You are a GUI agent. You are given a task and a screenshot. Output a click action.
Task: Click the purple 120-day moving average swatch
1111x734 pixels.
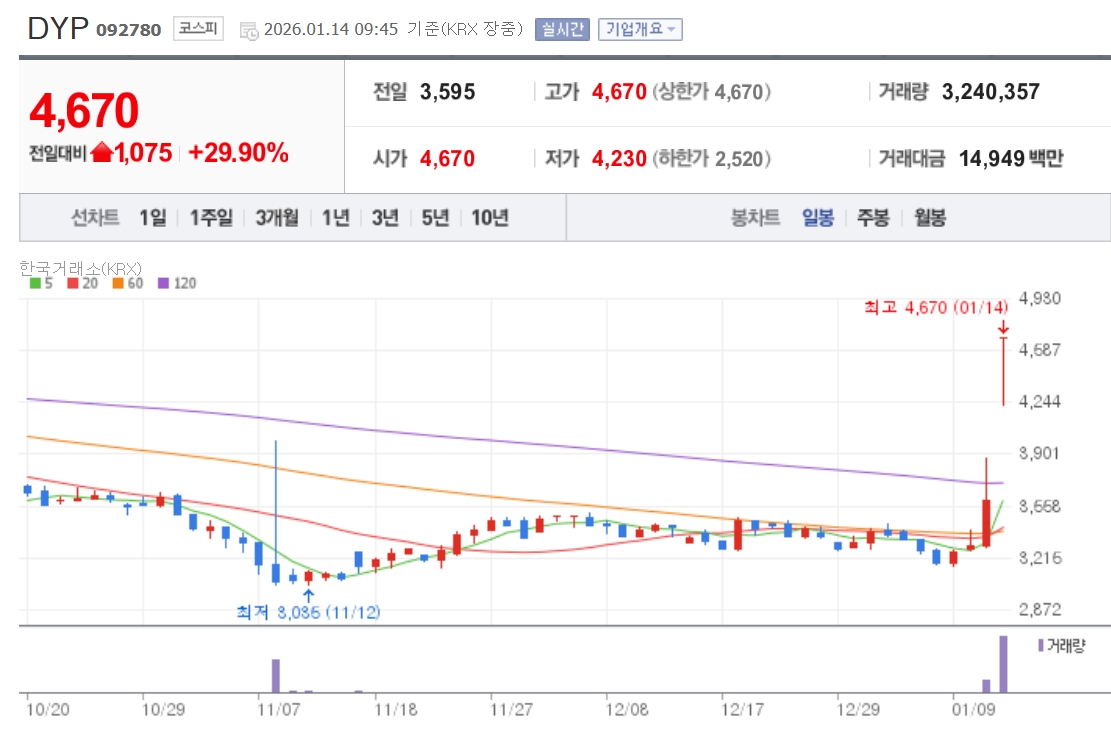tap(163, 283)
